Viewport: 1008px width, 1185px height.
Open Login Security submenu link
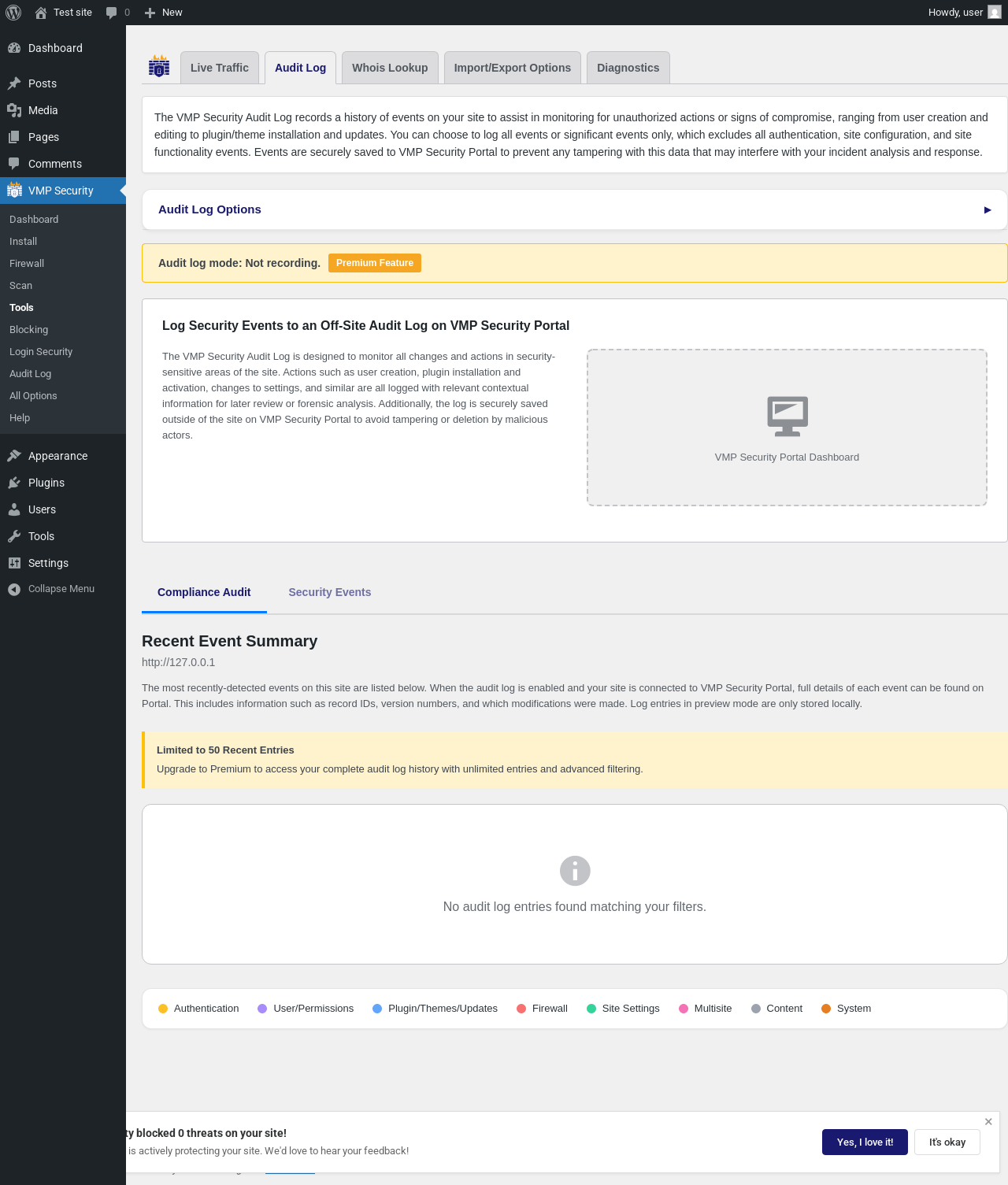[41, 352]
